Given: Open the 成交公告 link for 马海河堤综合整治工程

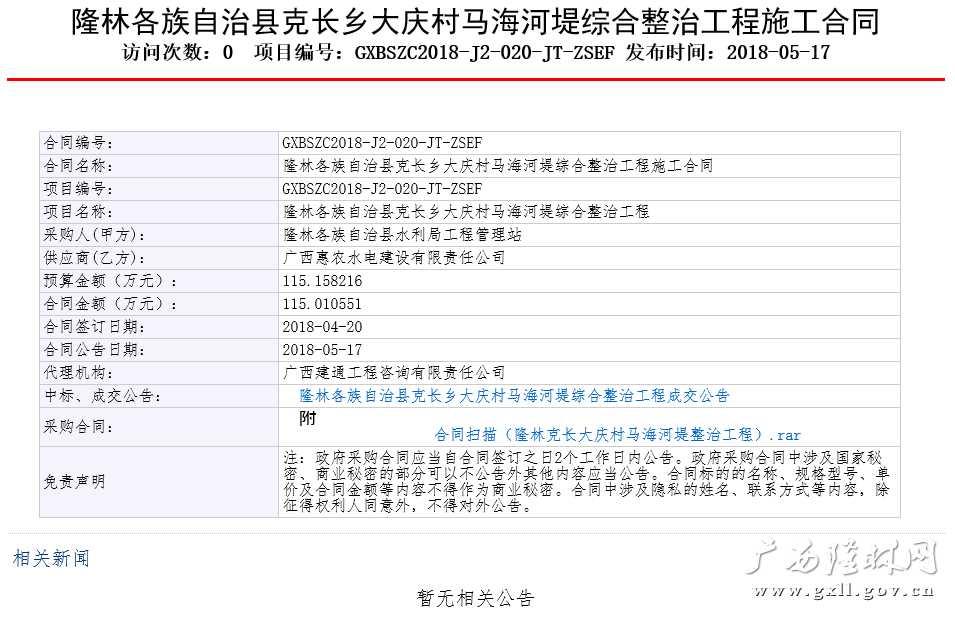Looking at the screenshot, I should (514, 396).
